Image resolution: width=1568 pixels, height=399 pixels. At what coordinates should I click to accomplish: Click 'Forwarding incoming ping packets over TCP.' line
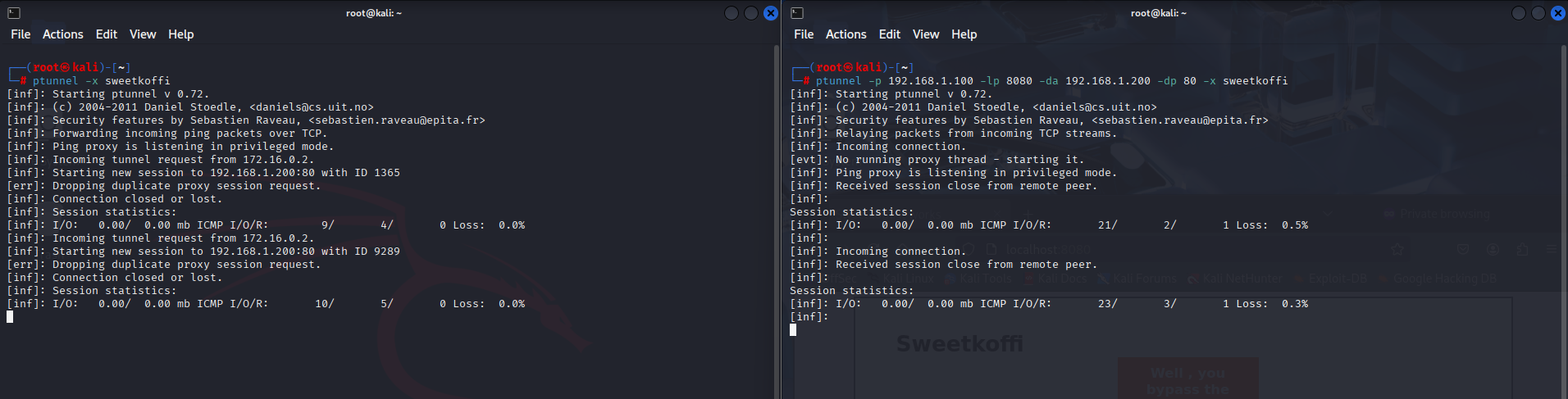click(x=167, y=134)
